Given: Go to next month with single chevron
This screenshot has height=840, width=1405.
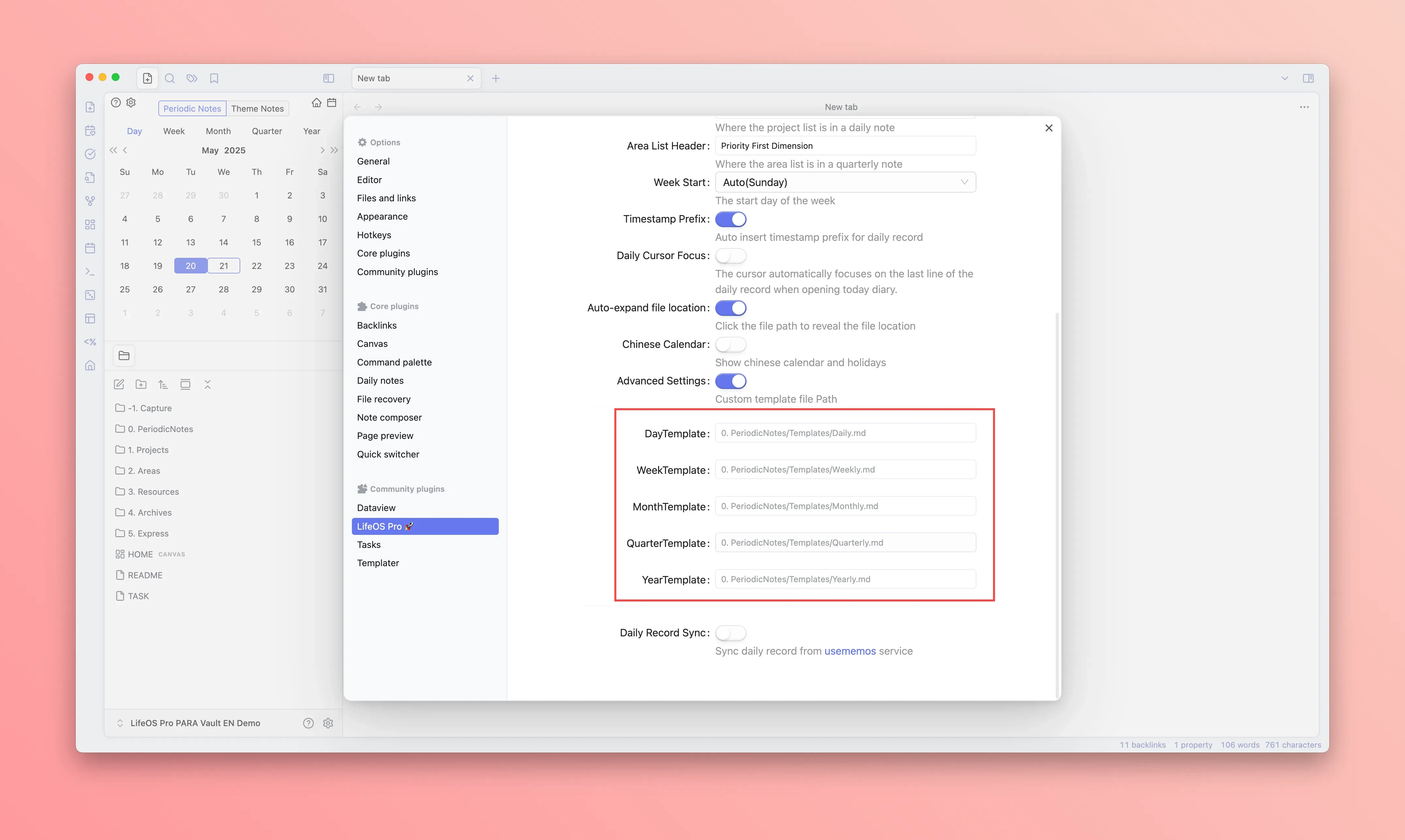Looking at the screenshot, I should pos(322,150).
